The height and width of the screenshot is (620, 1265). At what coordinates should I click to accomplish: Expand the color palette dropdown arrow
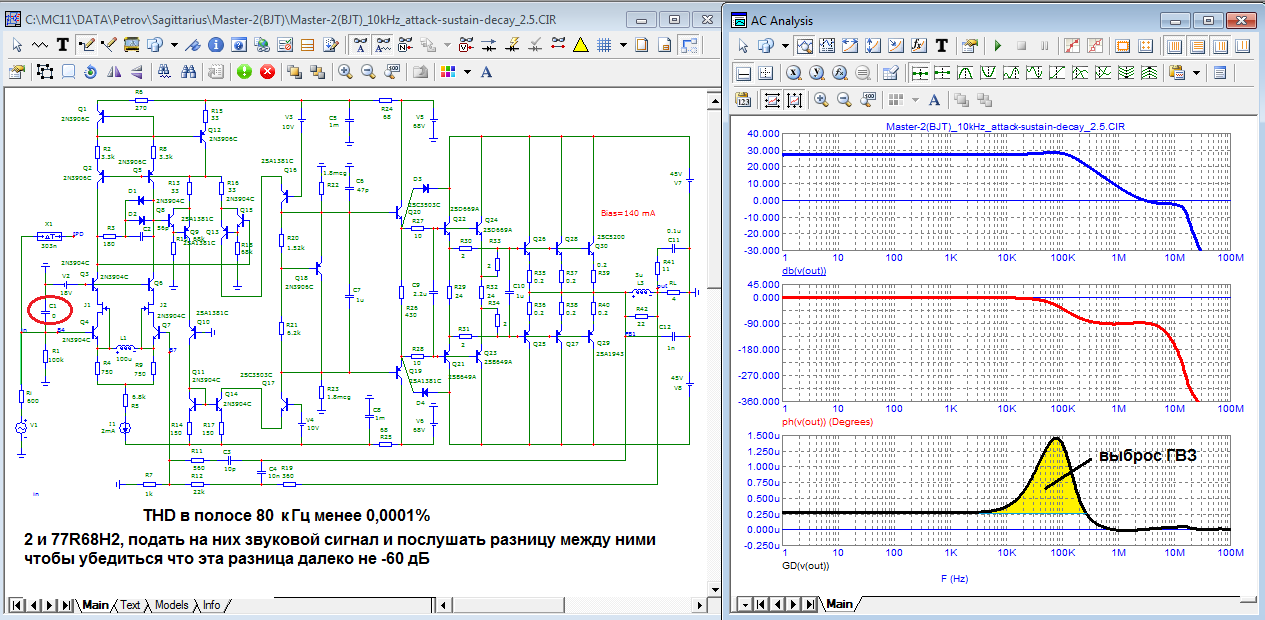(x=466, y=71)
